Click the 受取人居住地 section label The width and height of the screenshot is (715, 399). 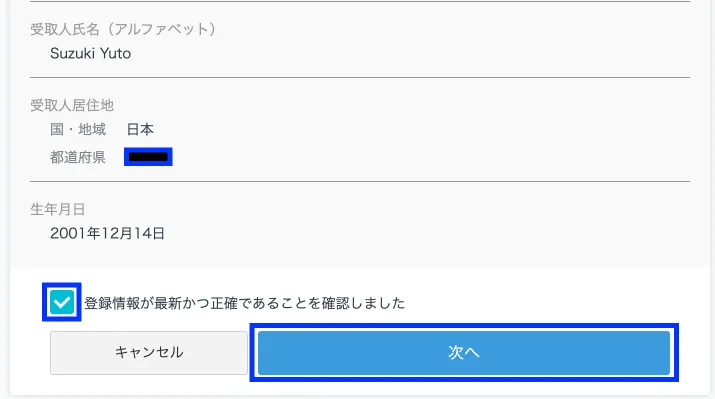click(x=72, y=105)
